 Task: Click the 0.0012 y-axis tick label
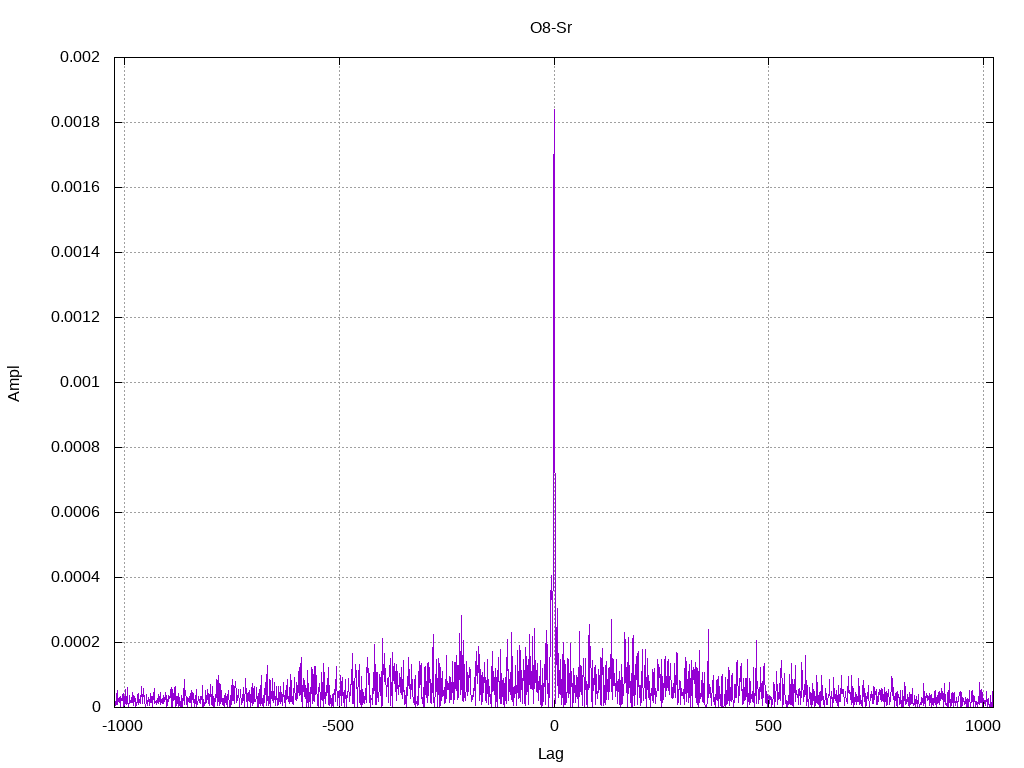click(76, 317)
